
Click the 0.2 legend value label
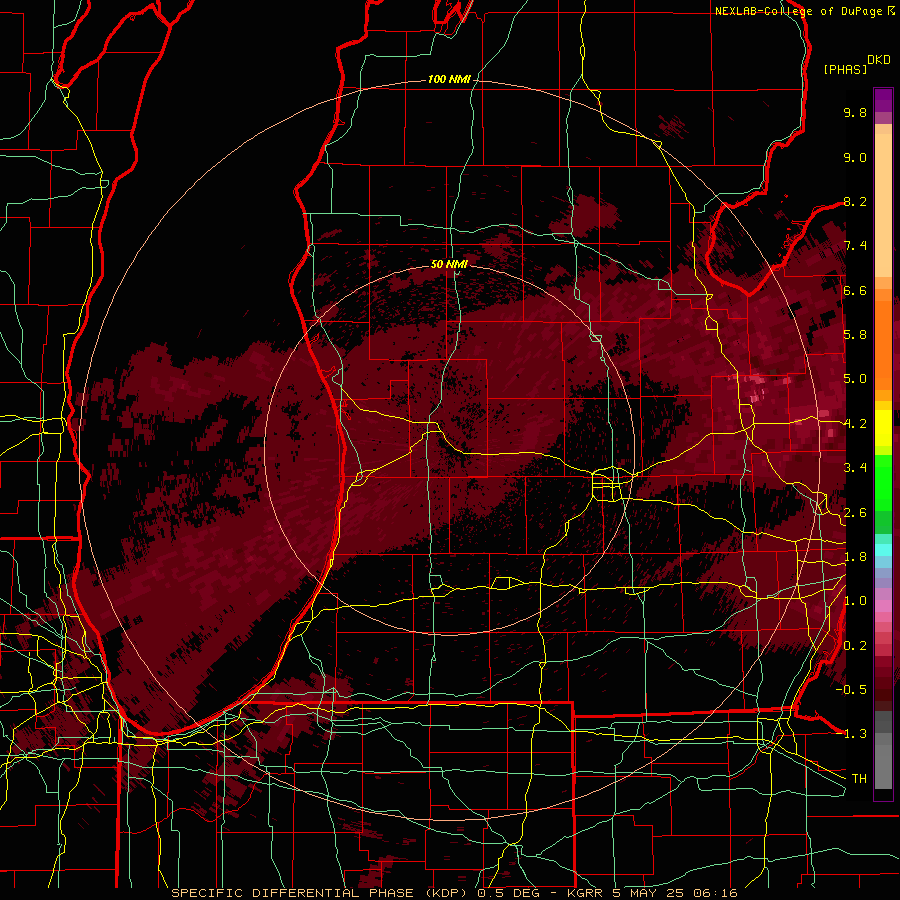tap(855, 646)
